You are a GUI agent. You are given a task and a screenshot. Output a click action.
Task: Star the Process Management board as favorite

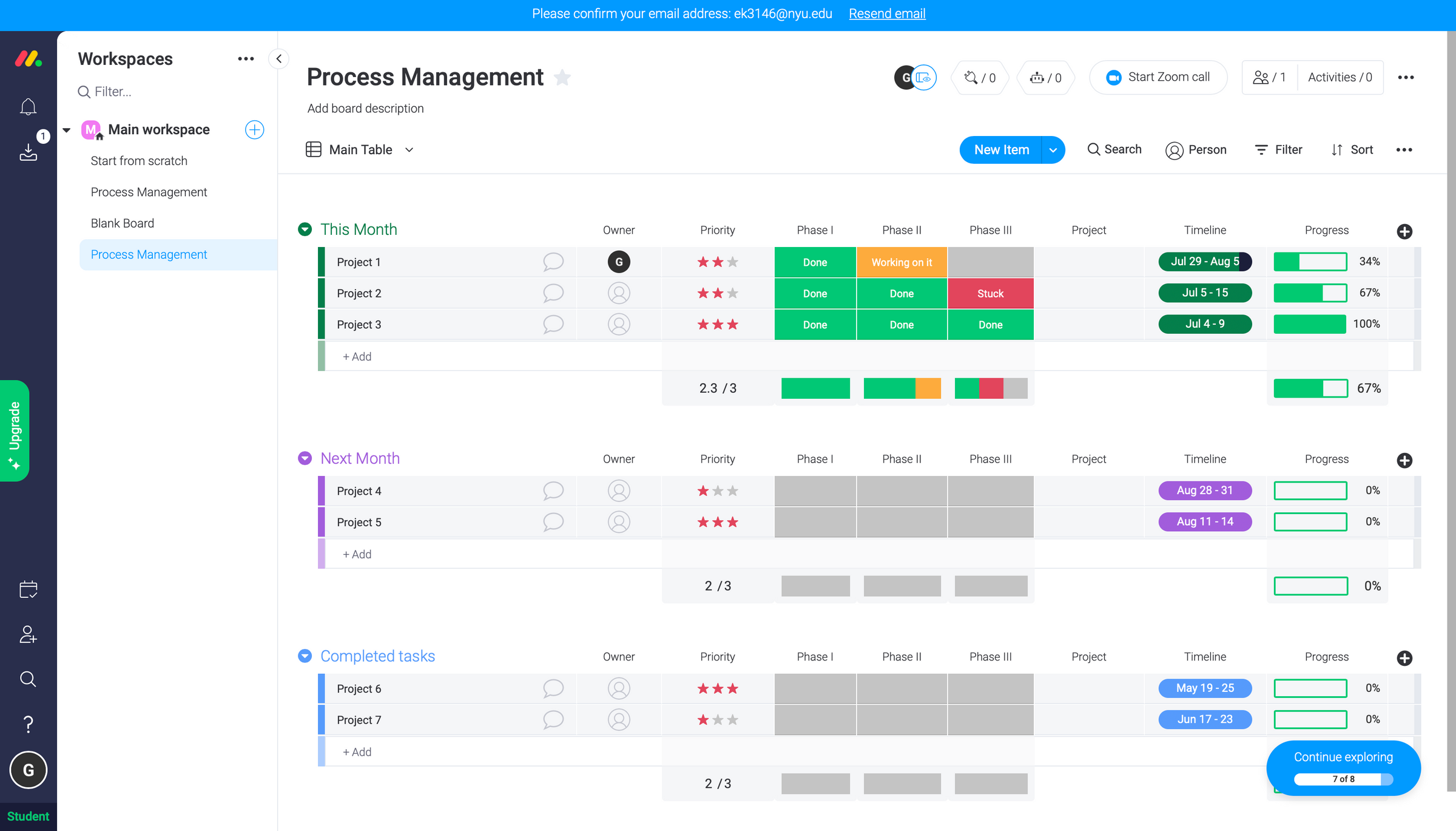tap(563, 78)
